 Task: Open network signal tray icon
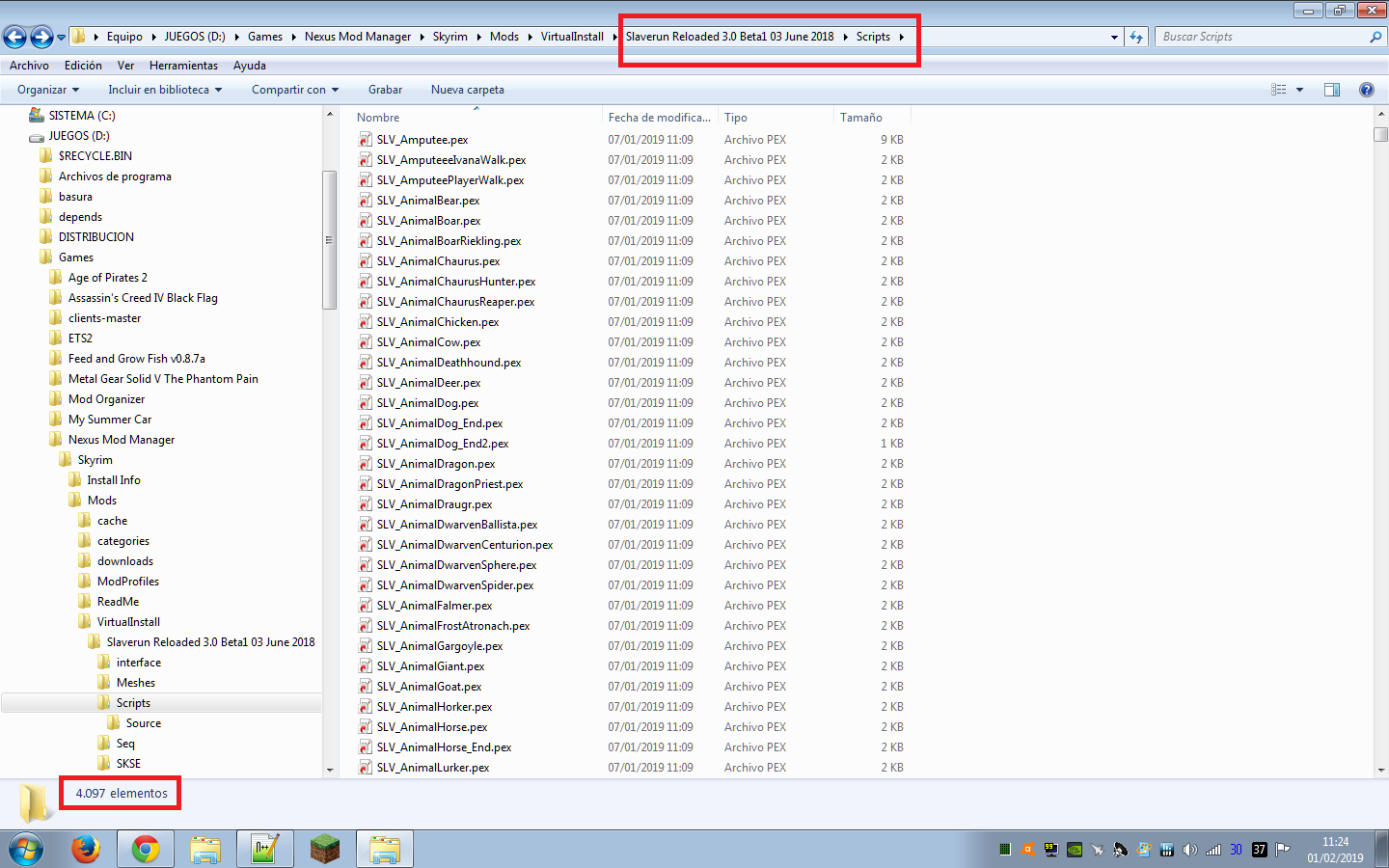[x=1212, y=850]
